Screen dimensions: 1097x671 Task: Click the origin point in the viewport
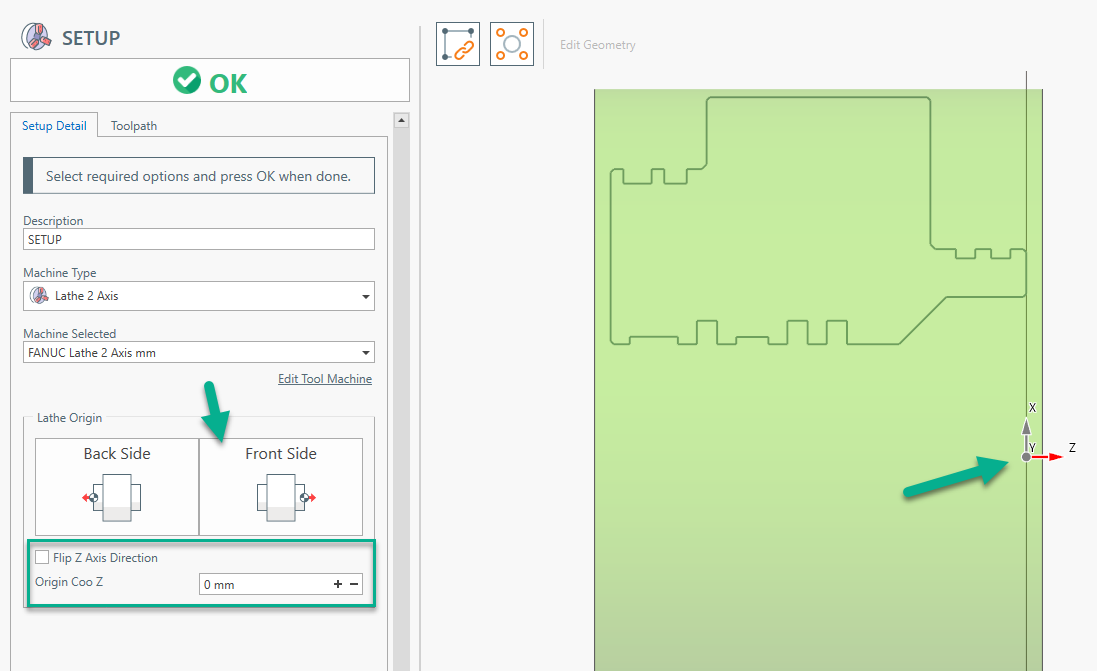tap(1027, 457)
